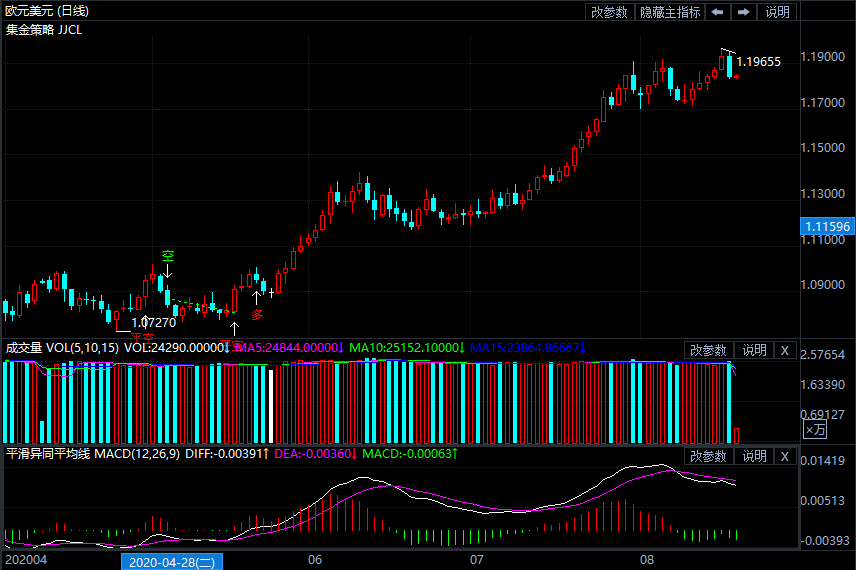Click the ×万 unit scale icon
856x570 pixels.
click(816, 429)
